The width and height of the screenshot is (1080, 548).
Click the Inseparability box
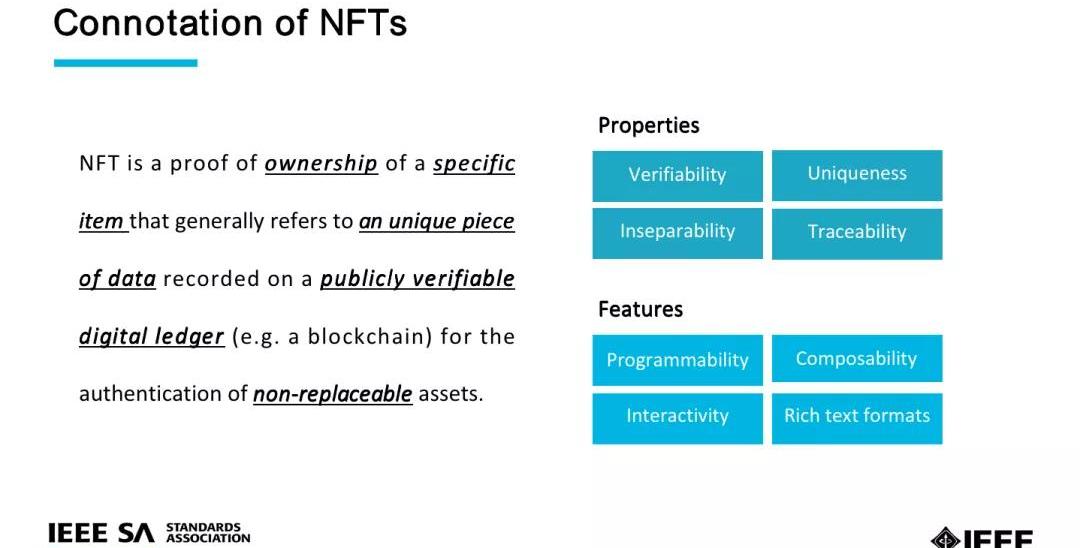(x=677, y=233)
